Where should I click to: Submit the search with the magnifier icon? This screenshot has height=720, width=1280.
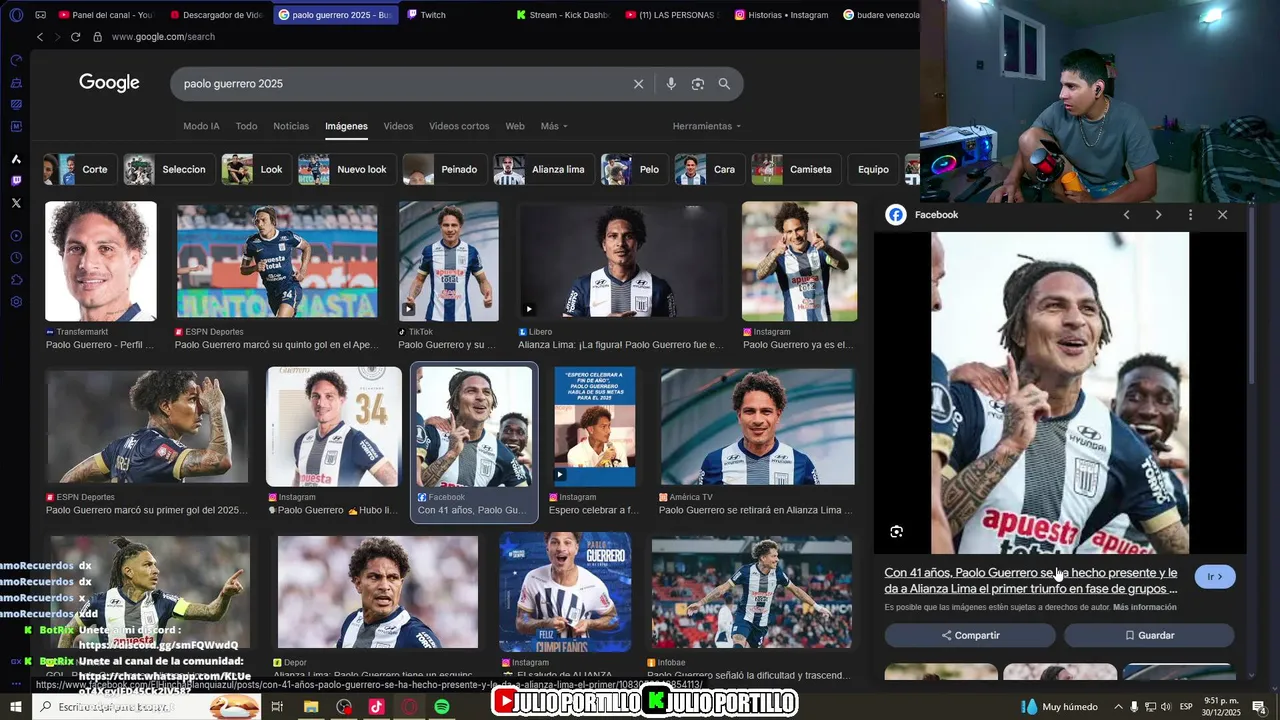click(x=724, y=84)
